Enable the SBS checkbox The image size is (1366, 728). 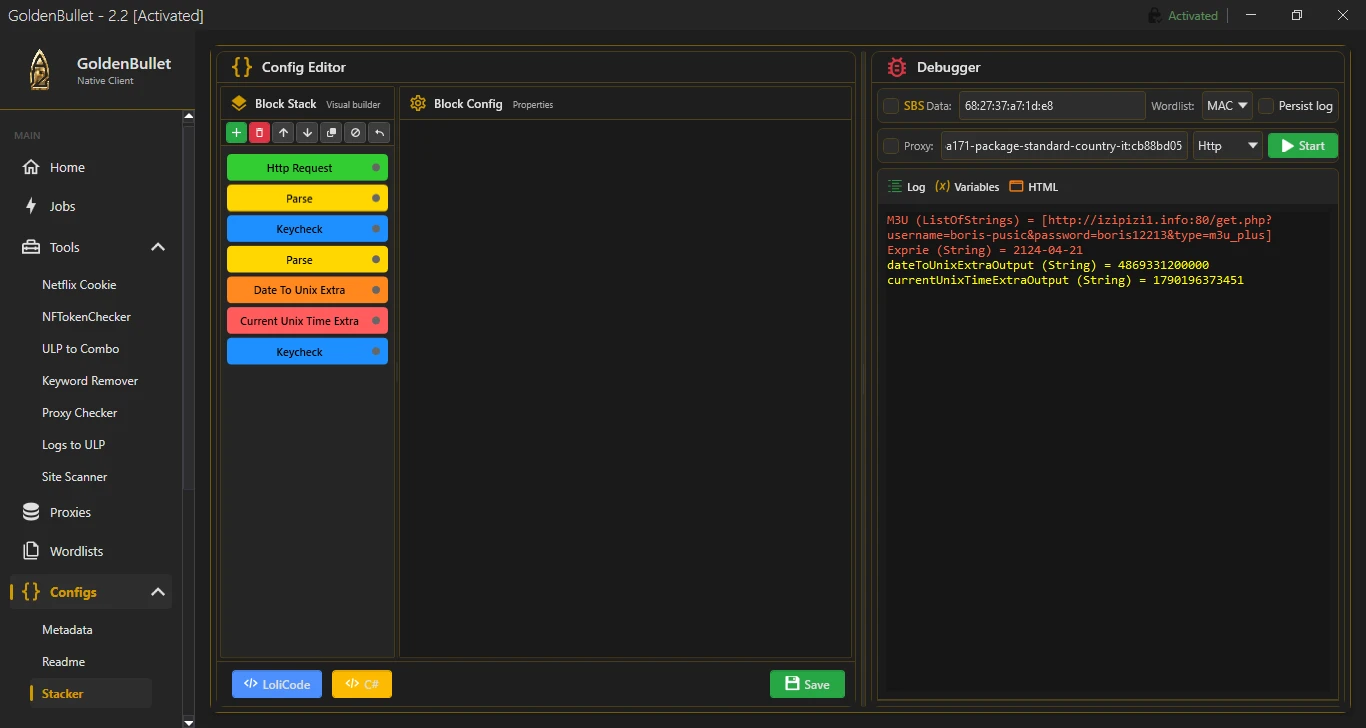tap(891, 106)
